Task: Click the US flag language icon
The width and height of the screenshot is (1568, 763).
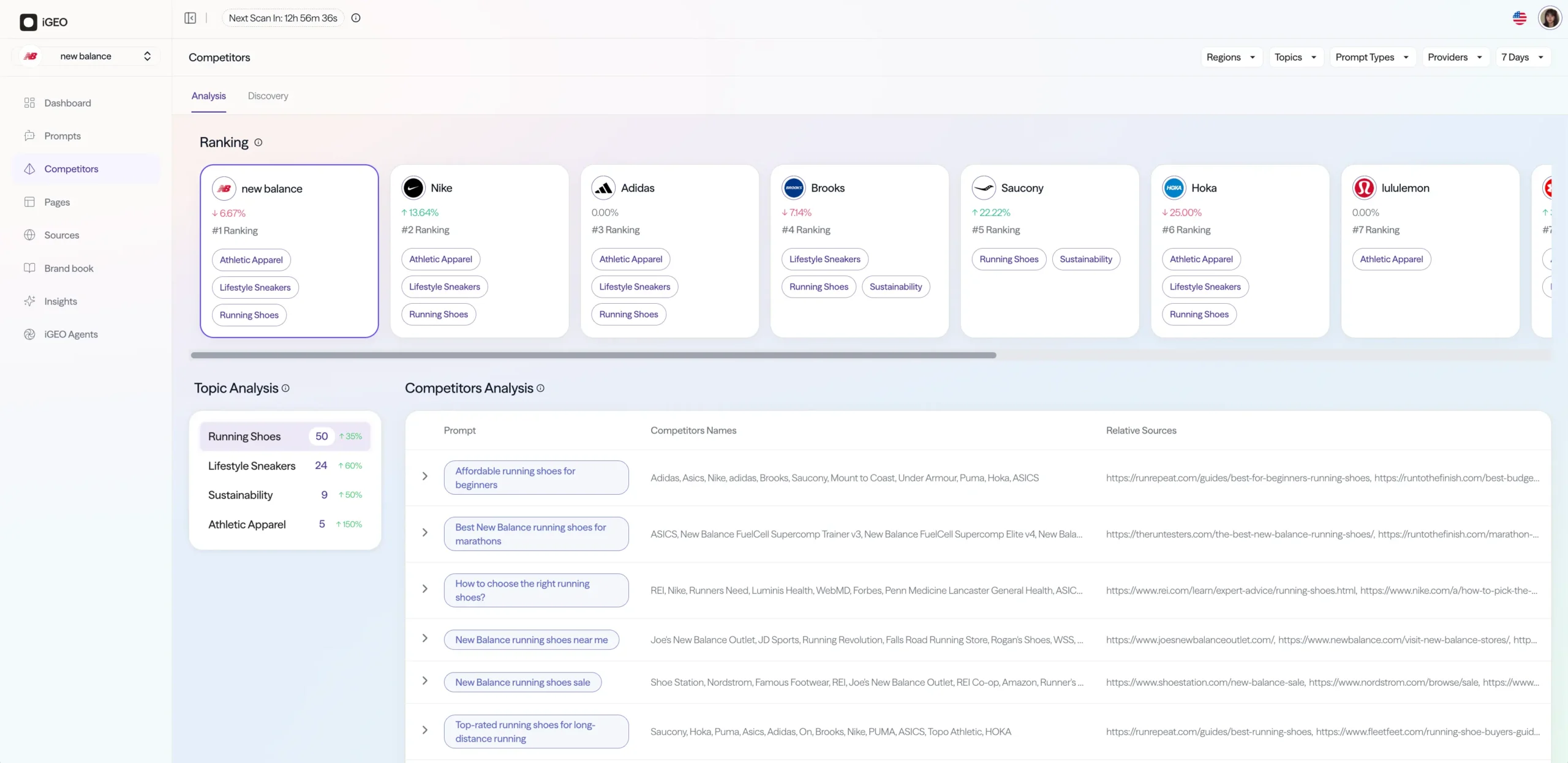Action: coord(1520,18)
